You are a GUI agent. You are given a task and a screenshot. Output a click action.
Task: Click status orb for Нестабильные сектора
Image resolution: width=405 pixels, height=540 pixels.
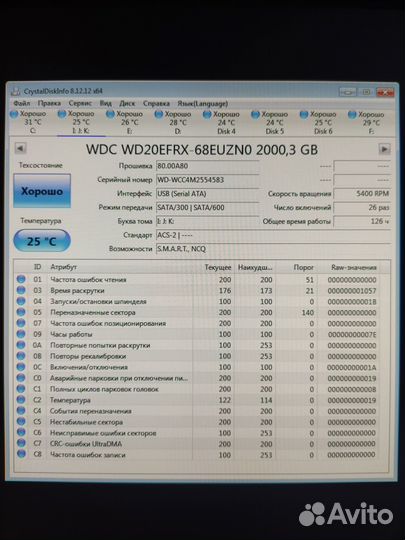click(x=21, y=422)
